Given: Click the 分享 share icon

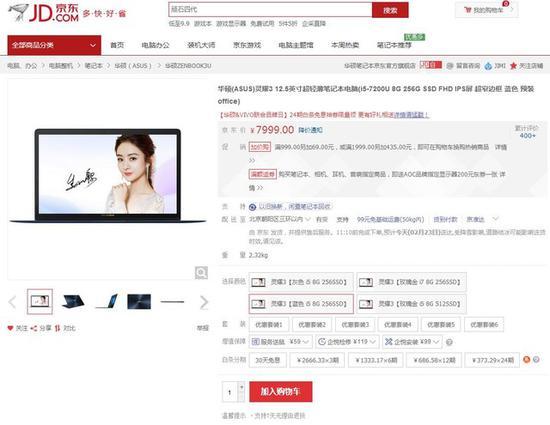Looking at the screenshot, I should (x=34, y=328).
